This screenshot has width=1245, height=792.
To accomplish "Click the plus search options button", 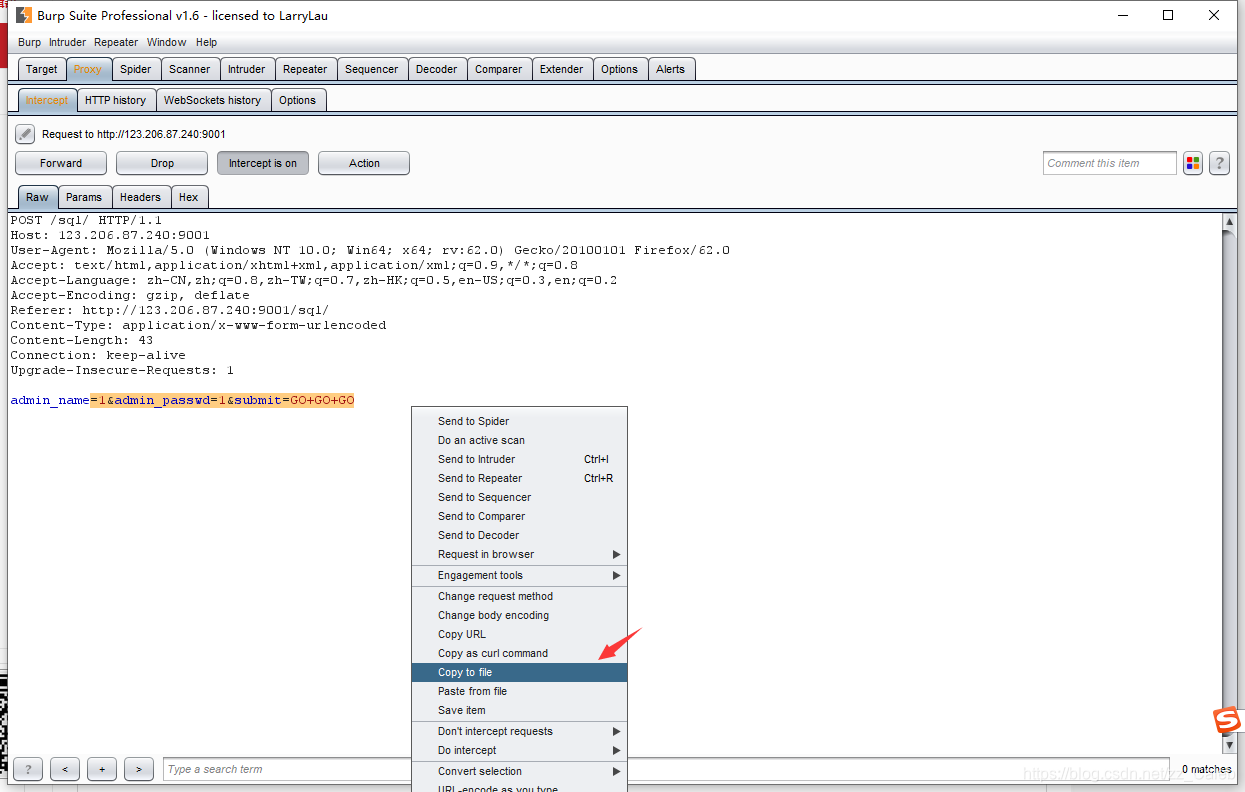I will 102,769.
